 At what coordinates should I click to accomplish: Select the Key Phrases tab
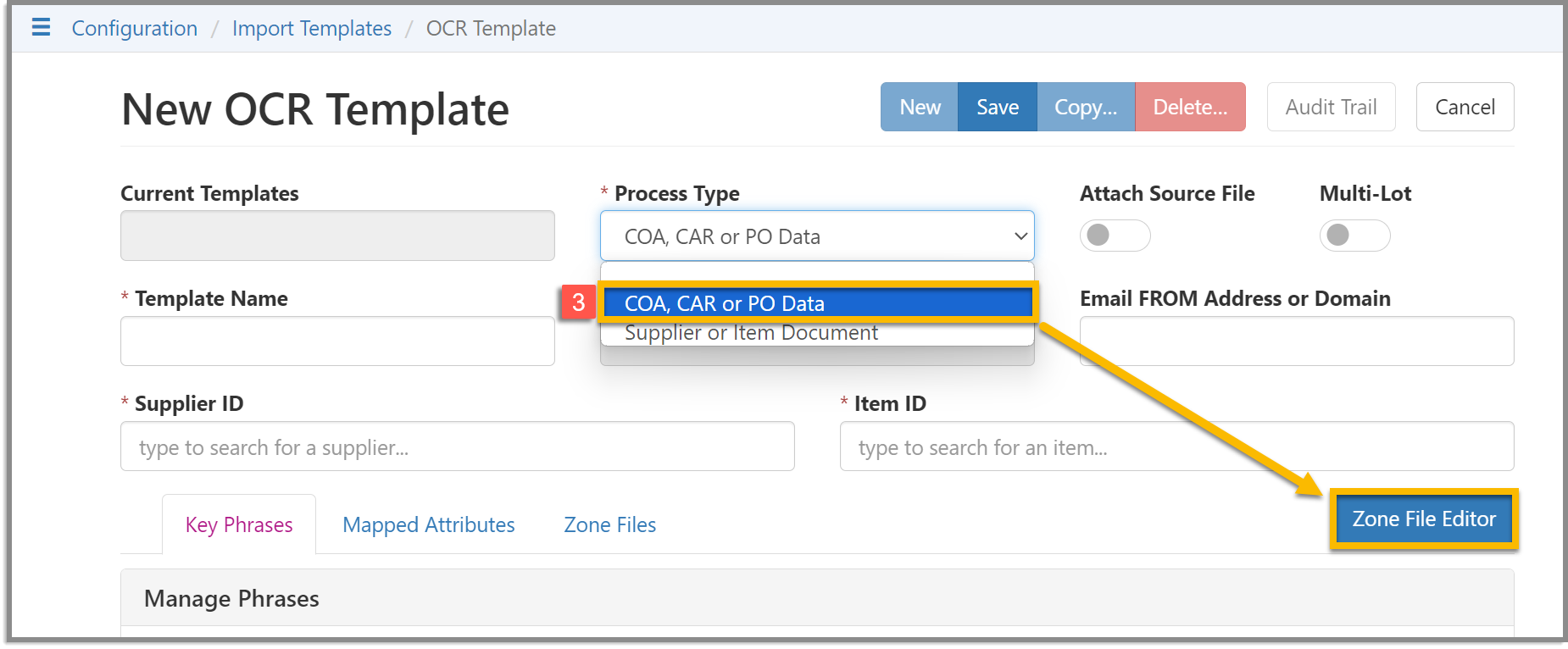(239, 525)
